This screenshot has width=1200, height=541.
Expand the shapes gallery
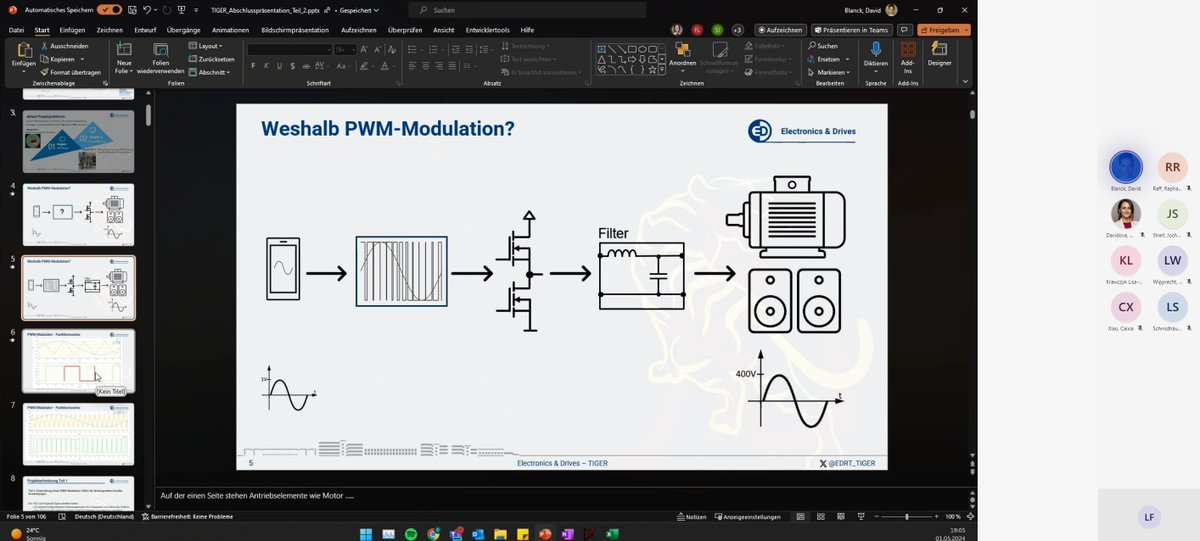pos(664,70)
